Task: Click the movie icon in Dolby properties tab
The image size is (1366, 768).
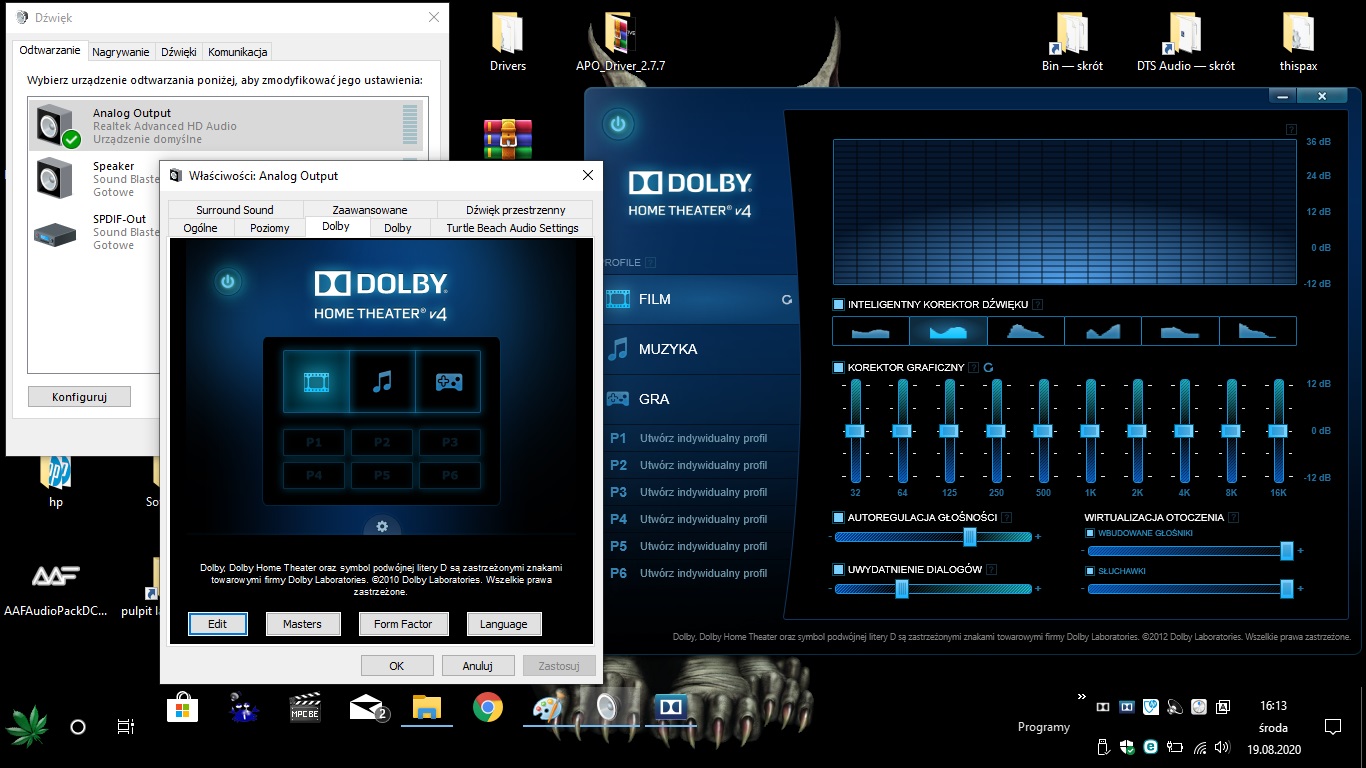Action: (x=317, y=381)
